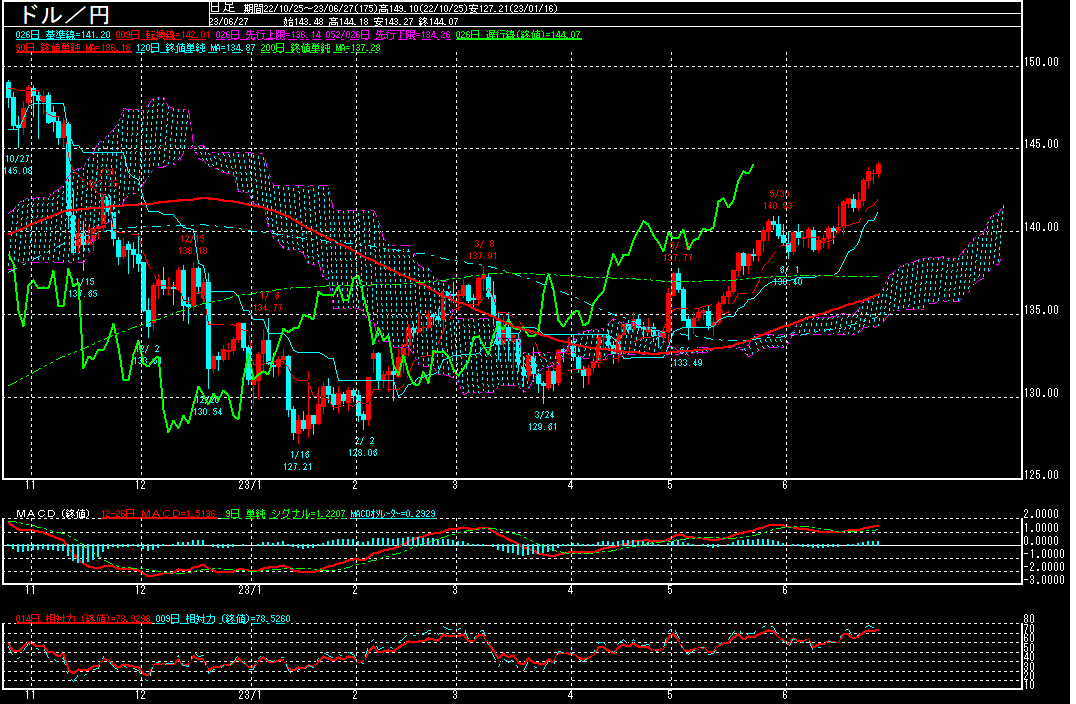Click the 1/16 127.21 low annotation
This screenshot has width=1076, height=704.
(298, 460)
